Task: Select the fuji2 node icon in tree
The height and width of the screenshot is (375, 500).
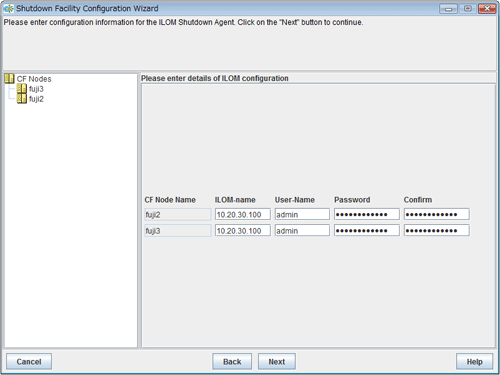Action: coord(22,99)
